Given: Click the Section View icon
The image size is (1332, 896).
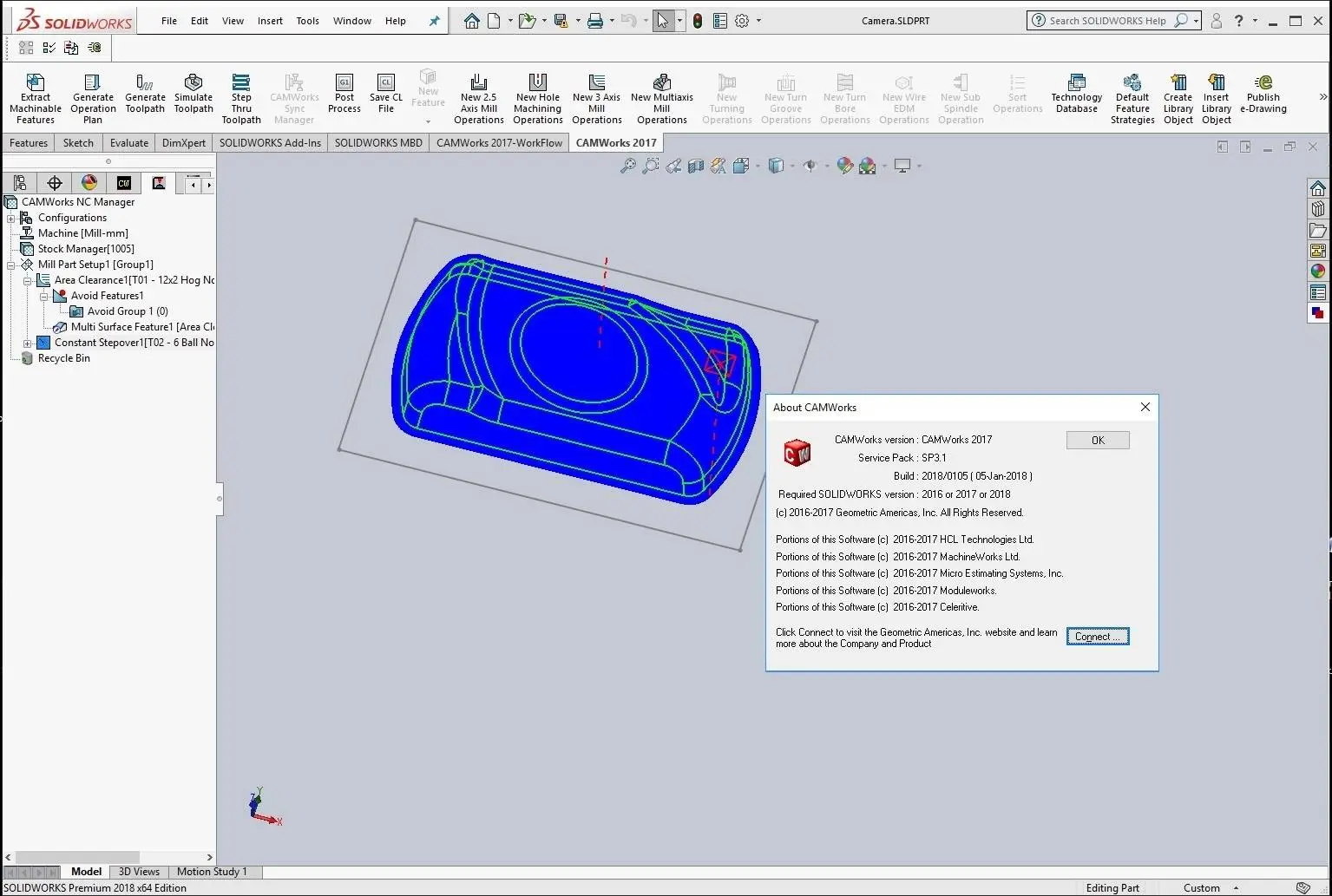Looking at the screenshot, I should click(696, 166).
